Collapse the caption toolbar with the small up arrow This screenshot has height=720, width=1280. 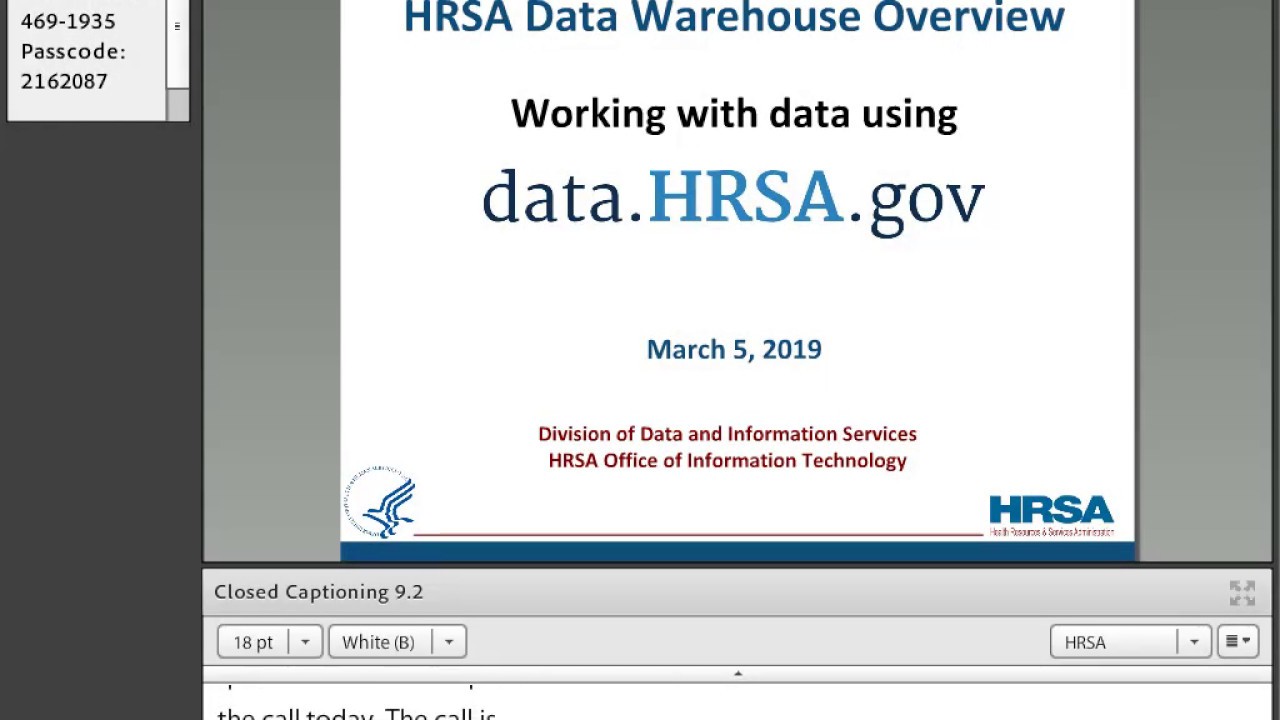738,674
